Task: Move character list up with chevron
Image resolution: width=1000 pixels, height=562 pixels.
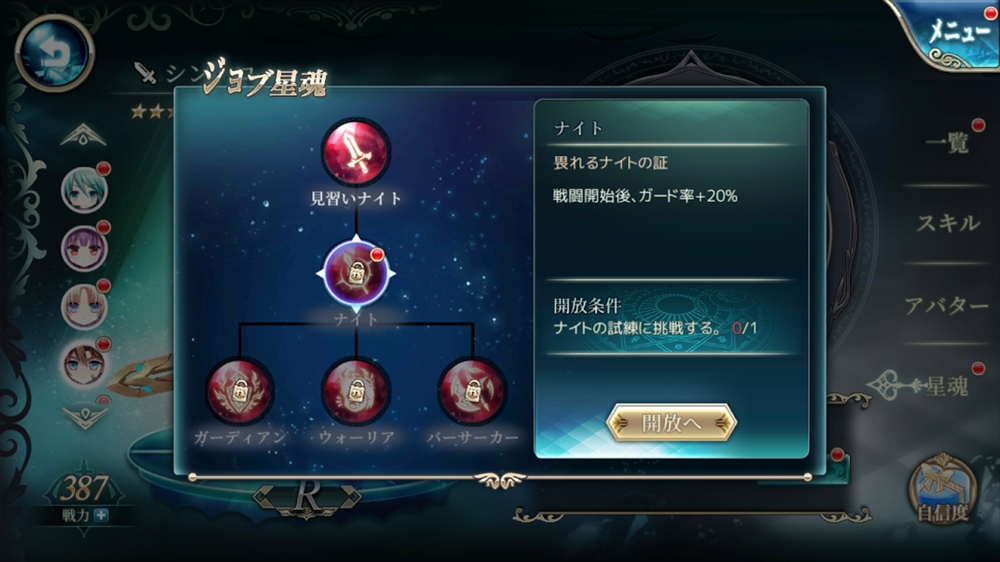Action: pos(84,135)
